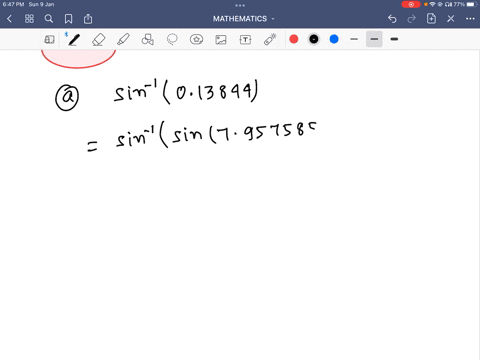Viewport: 480px width, 360px height.
Task: Select the thinnest stroke width
Action: (354, 39)
